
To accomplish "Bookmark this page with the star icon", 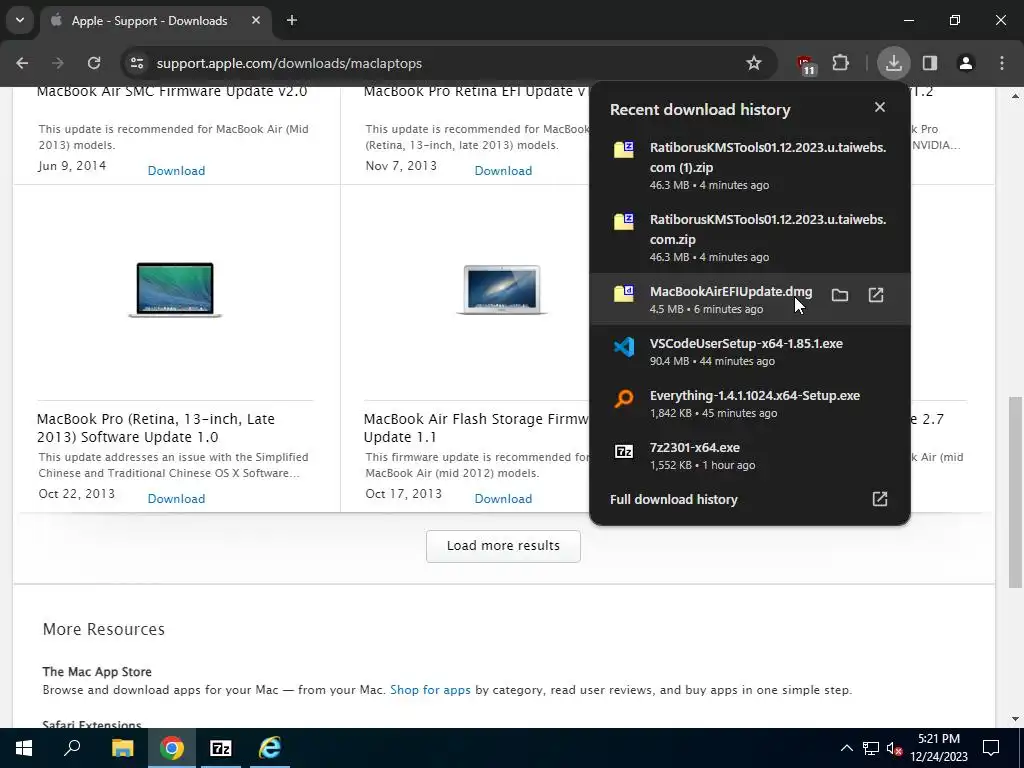I will click(x=754, y=63).
